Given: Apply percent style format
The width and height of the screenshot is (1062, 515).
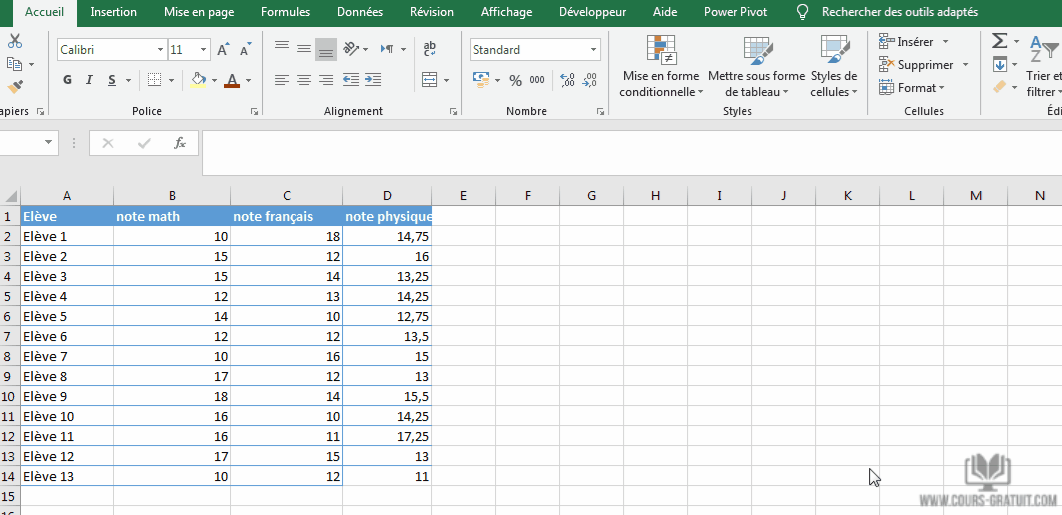Looking at the screenshot, I should tap(515, 81).
